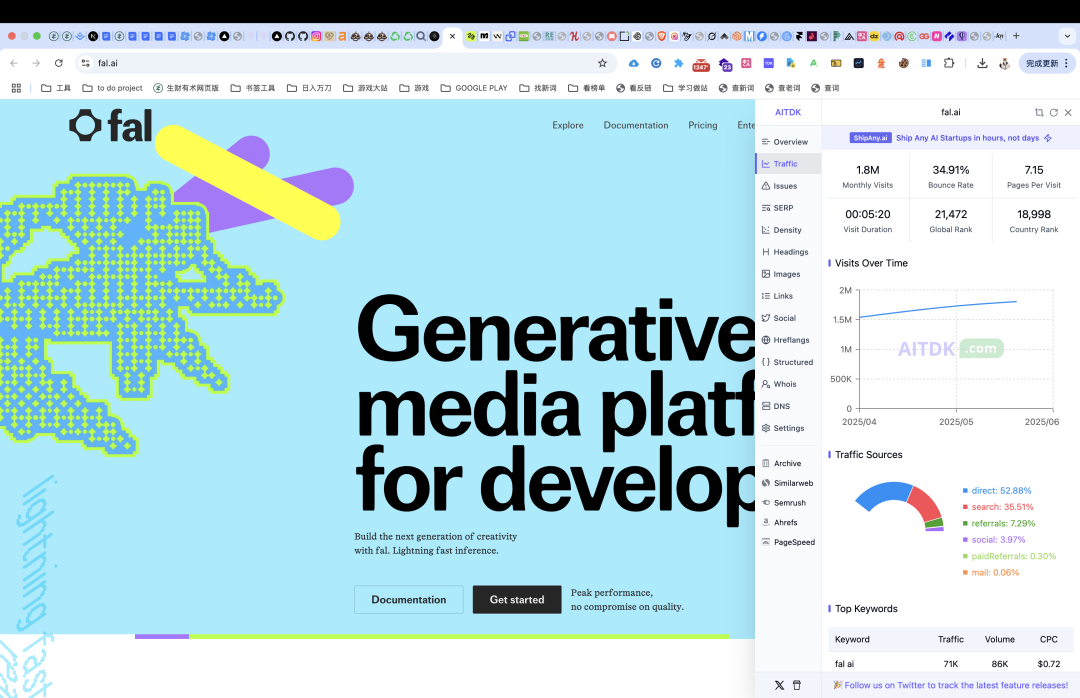Follow us on Twitter link
This screenshot has width=1080, height=698.
(956, 686)
